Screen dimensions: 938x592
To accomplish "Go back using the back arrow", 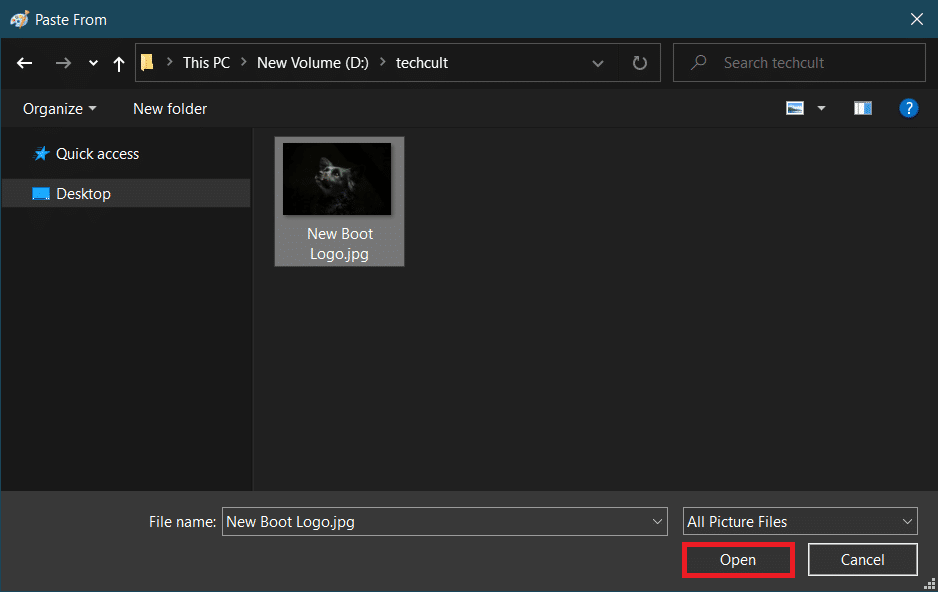I will [25, 63].
